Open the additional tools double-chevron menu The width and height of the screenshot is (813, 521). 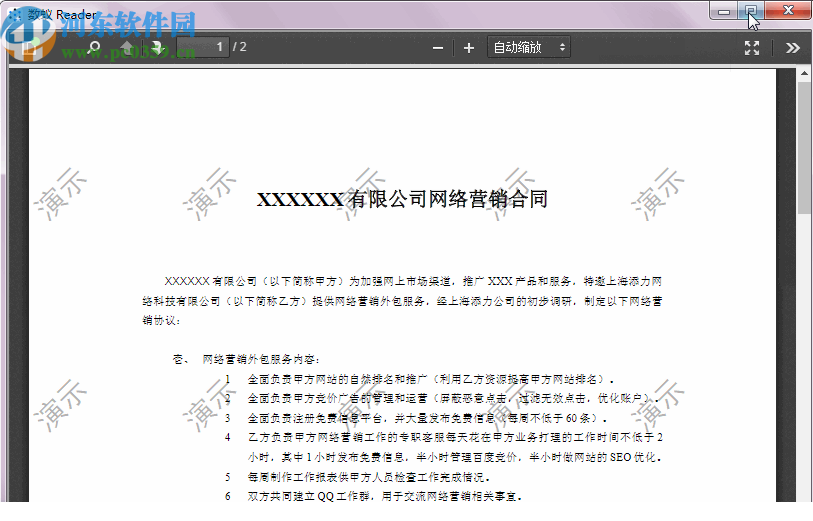pyautogui.click(x=792, y=48)
